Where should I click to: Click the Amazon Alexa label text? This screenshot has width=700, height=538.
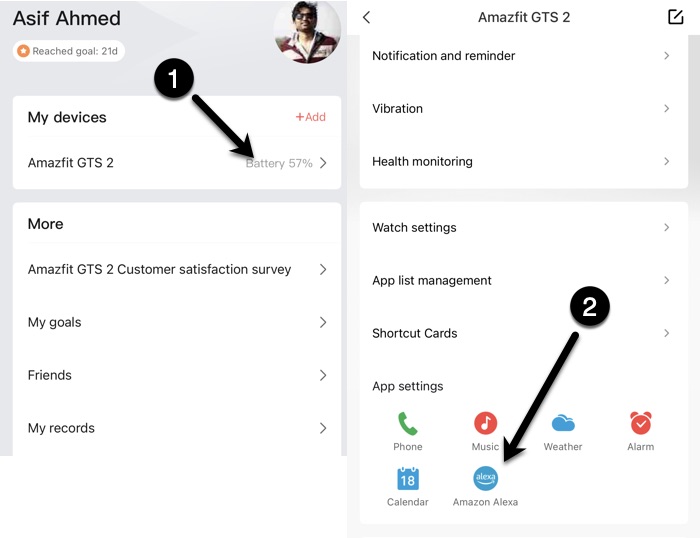pyautogui.click(x=485, y=502)
